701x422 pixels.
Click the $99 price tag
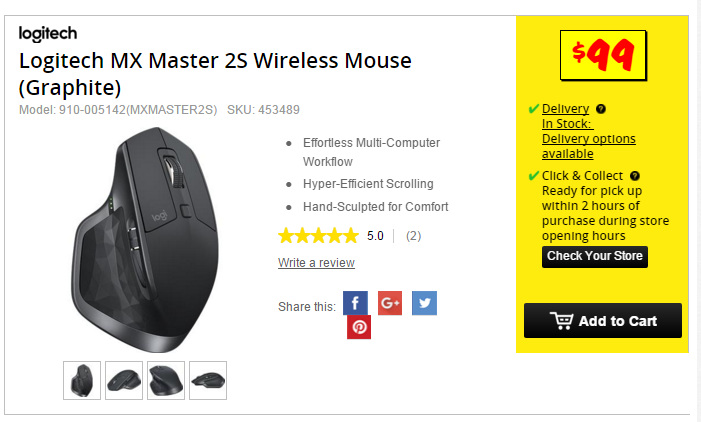(603, 55)
